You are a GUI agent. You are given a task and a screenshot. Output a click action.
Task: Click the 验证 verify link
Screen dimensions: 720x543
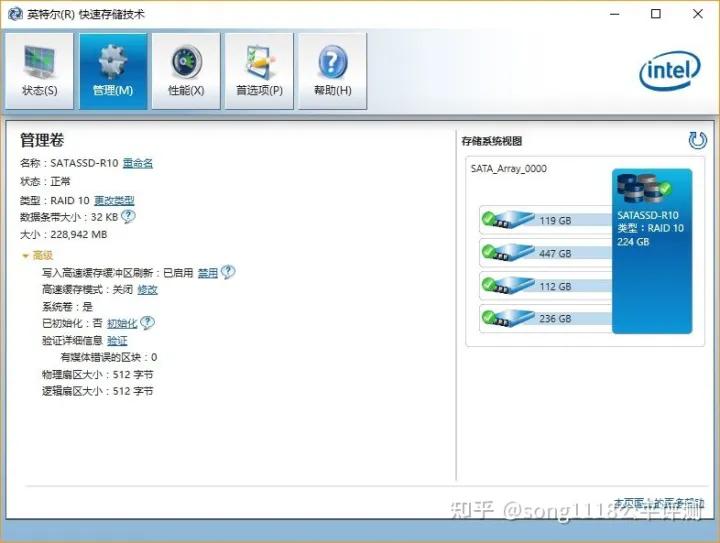(117, 341)
